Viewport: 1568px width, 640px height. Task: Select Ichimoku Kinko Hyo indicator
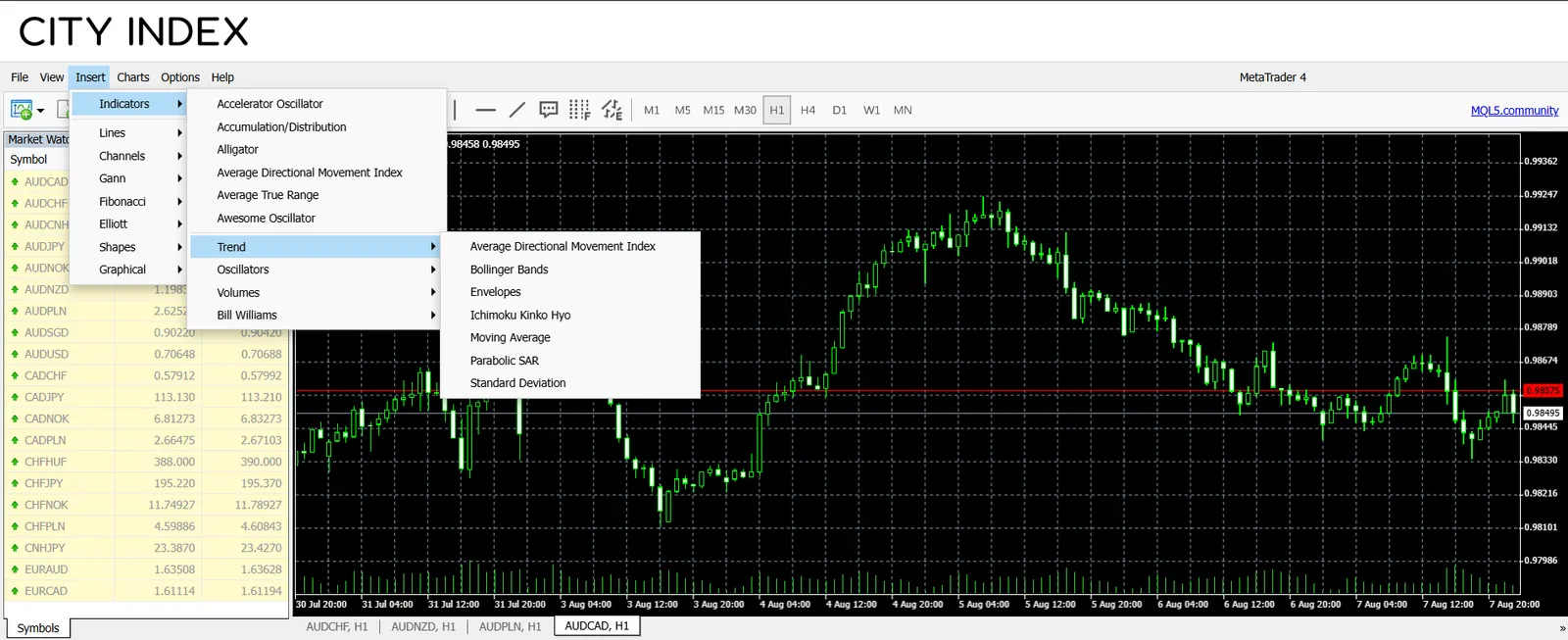tap(570, 316)
